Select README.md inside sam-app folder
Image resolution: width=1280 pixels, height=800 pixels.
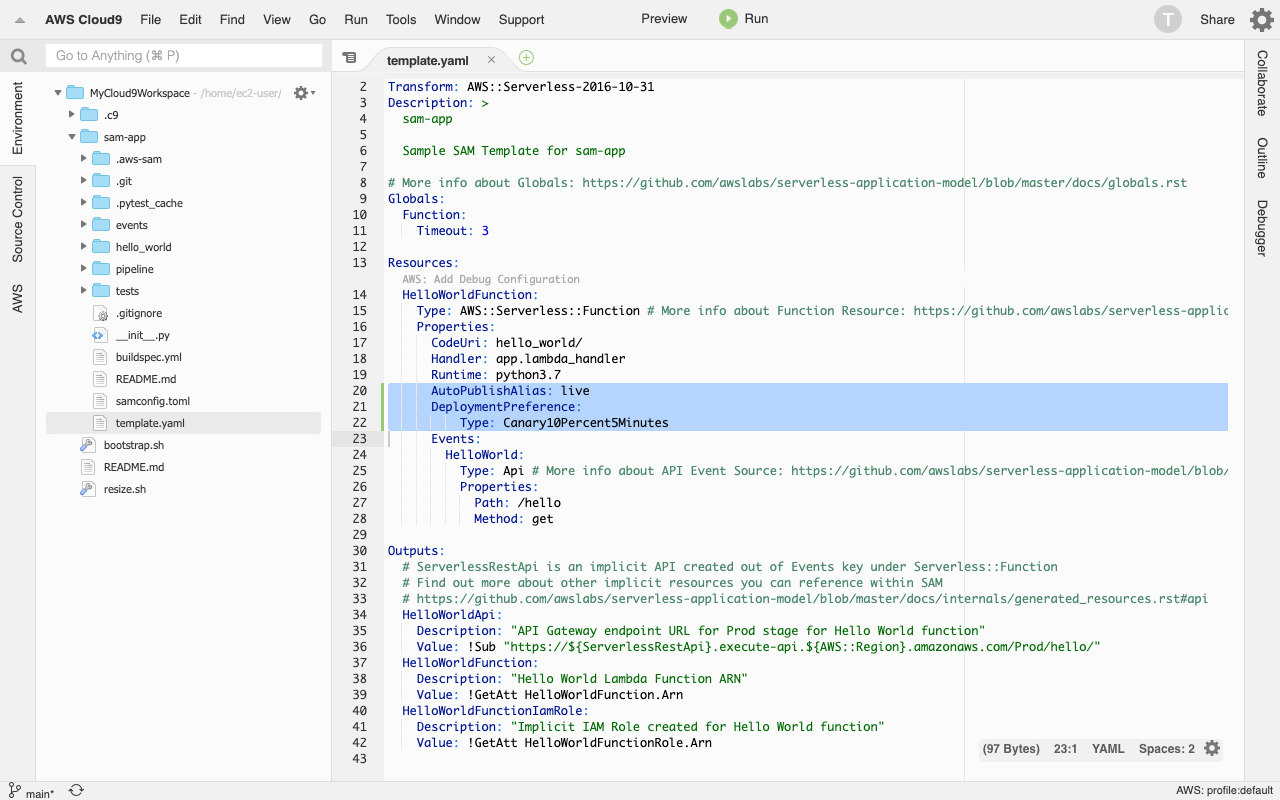[146, 379]
